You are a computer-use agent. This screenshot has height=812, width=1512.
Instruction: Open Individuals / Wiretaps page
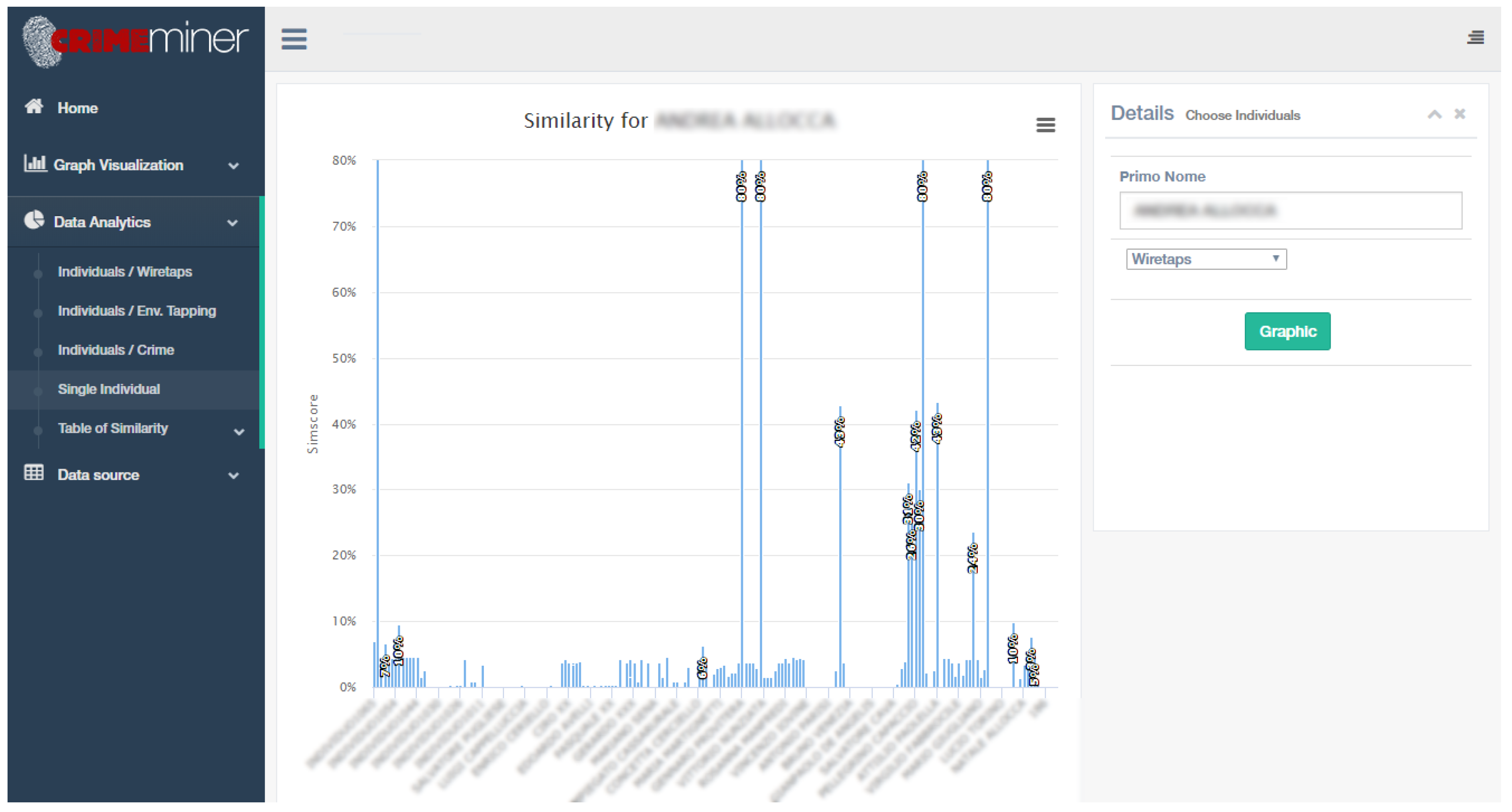[x=124, y=272]
